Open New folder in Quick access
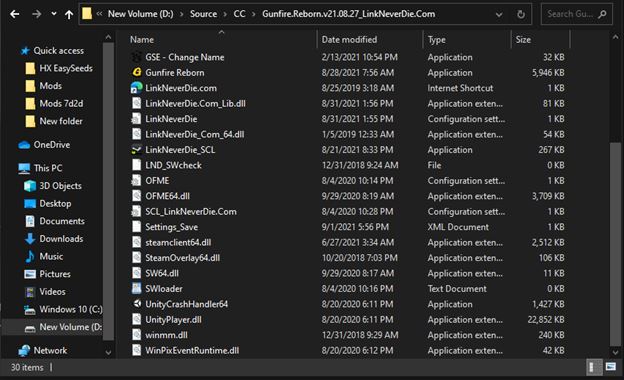Screen dimensions: 624x380 61,121
